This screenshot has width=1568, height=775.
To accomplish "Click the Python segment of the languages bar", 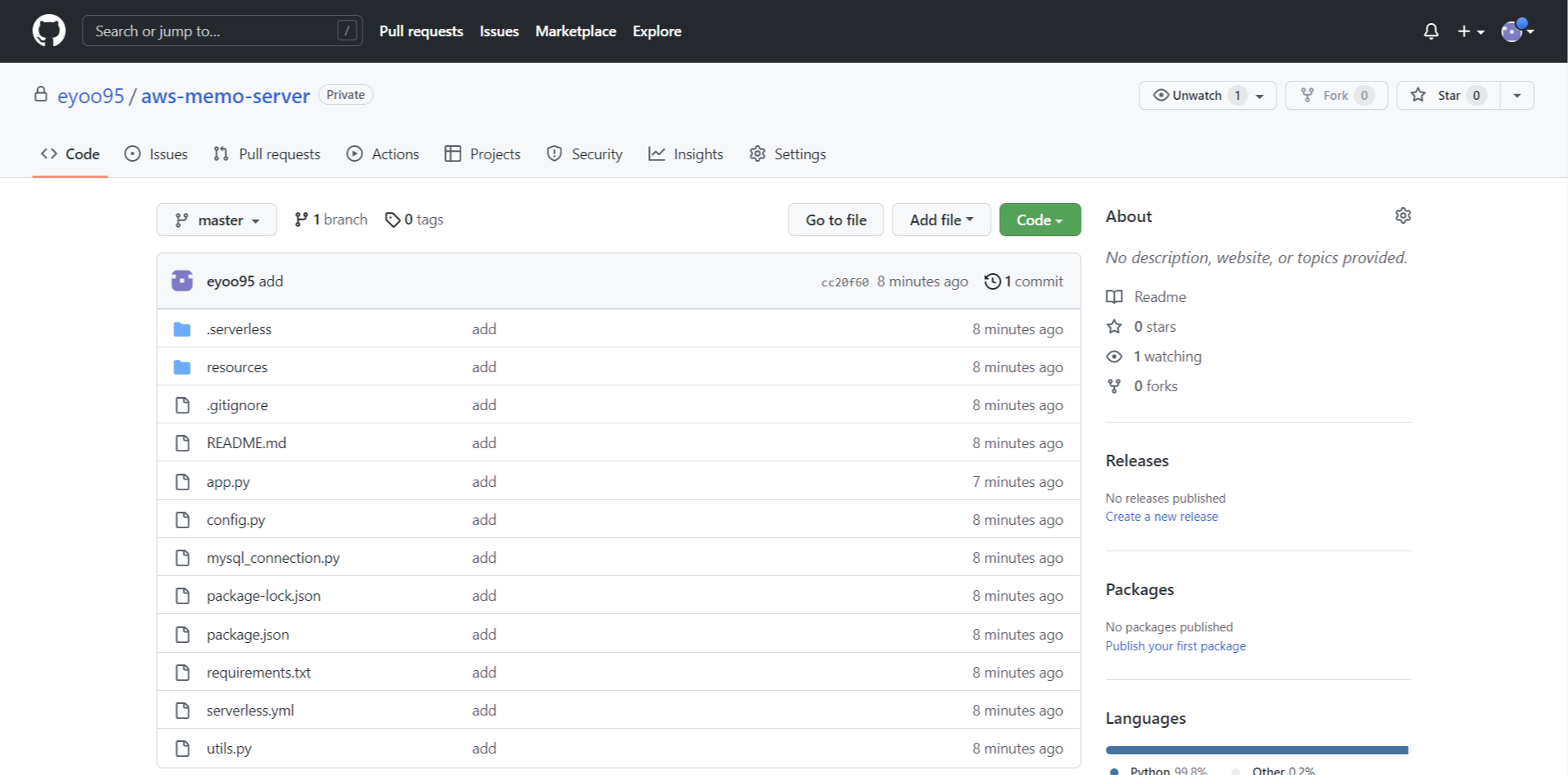I will [1257, 750].
